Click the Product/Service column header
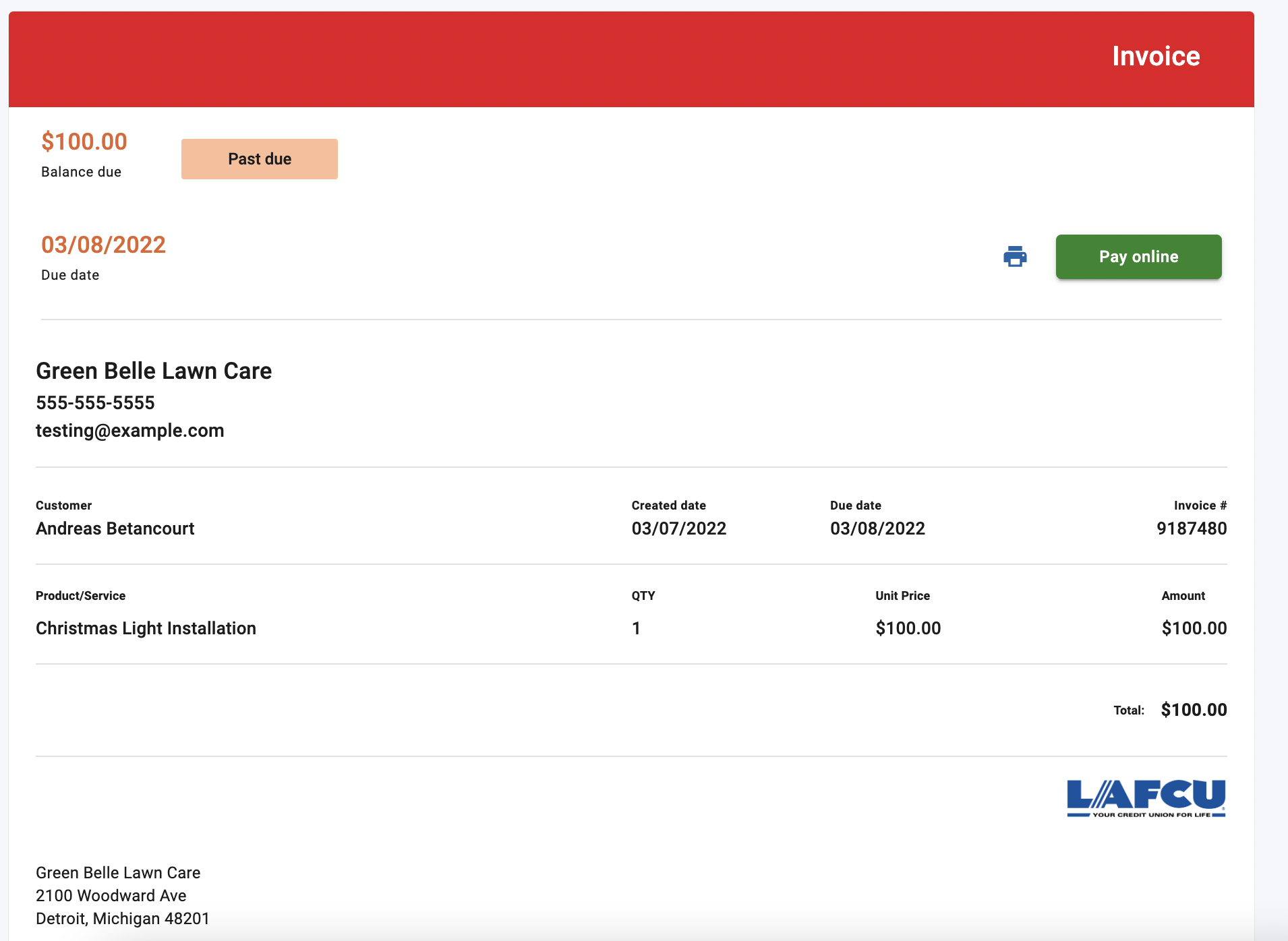This screenshot has height=941, width=1288. point(80,596)
